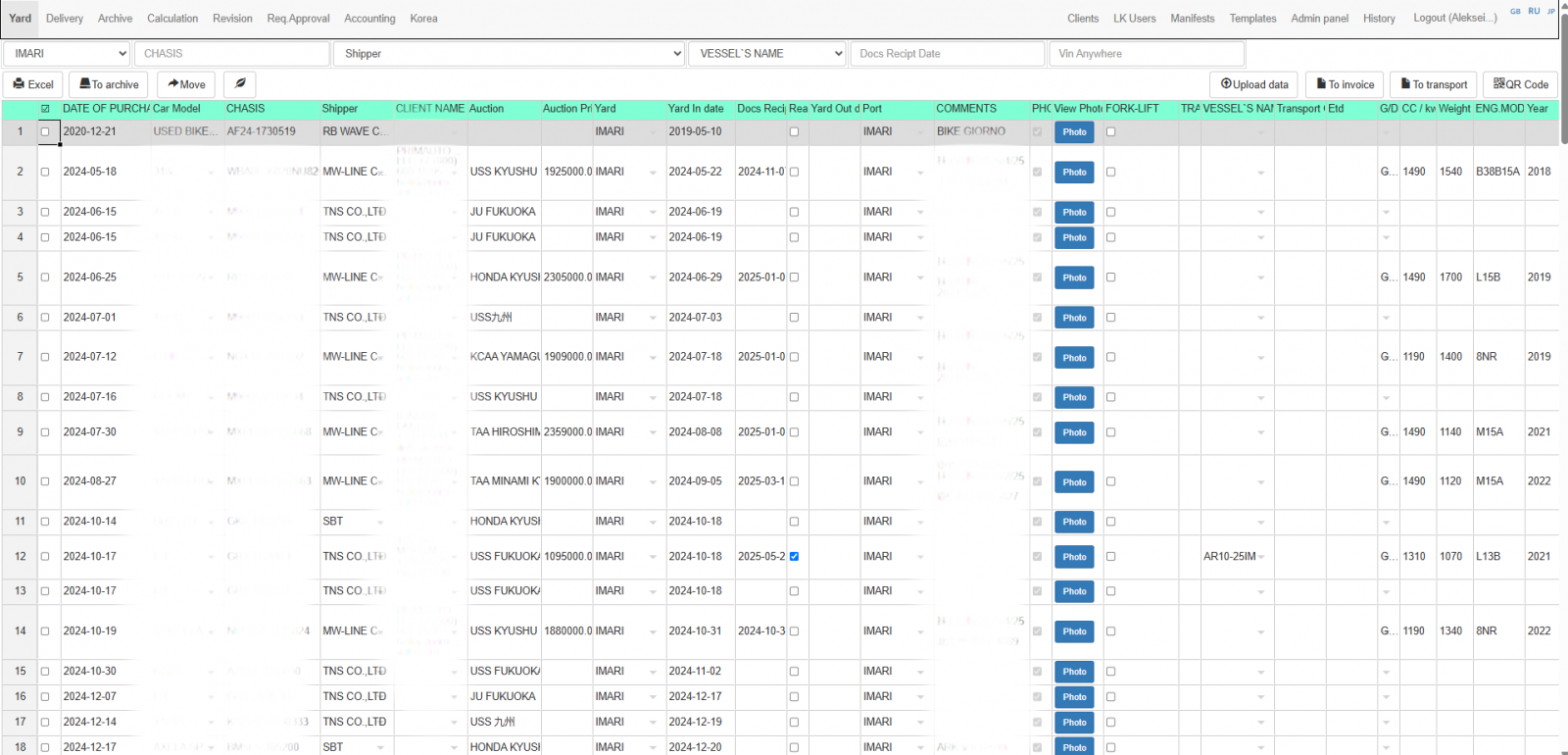
Task: Tick the selection checkbox for row 5
Action: pyautogui.click(x=45, y=277)
